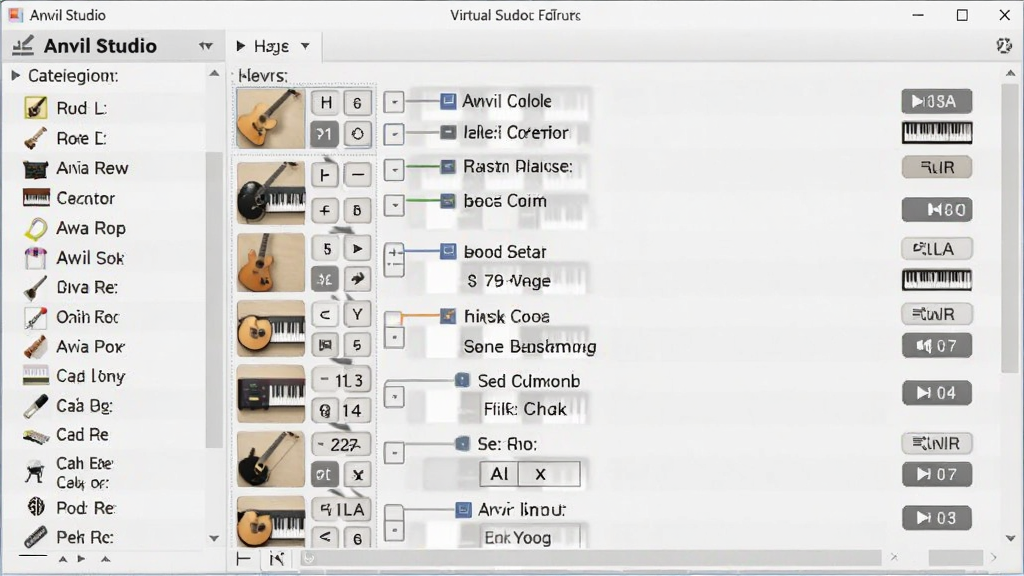Collapse the Anvil Colole row
The height and width of the screenshot is (576, 1024).
pos(394,102)
